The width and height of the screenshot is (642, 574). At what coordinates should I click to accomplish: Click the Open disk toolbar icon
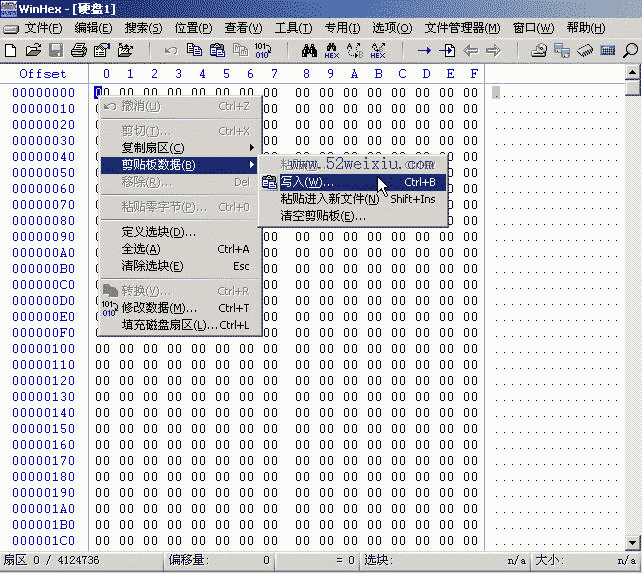pyautogui.click(x=539, y=51)
